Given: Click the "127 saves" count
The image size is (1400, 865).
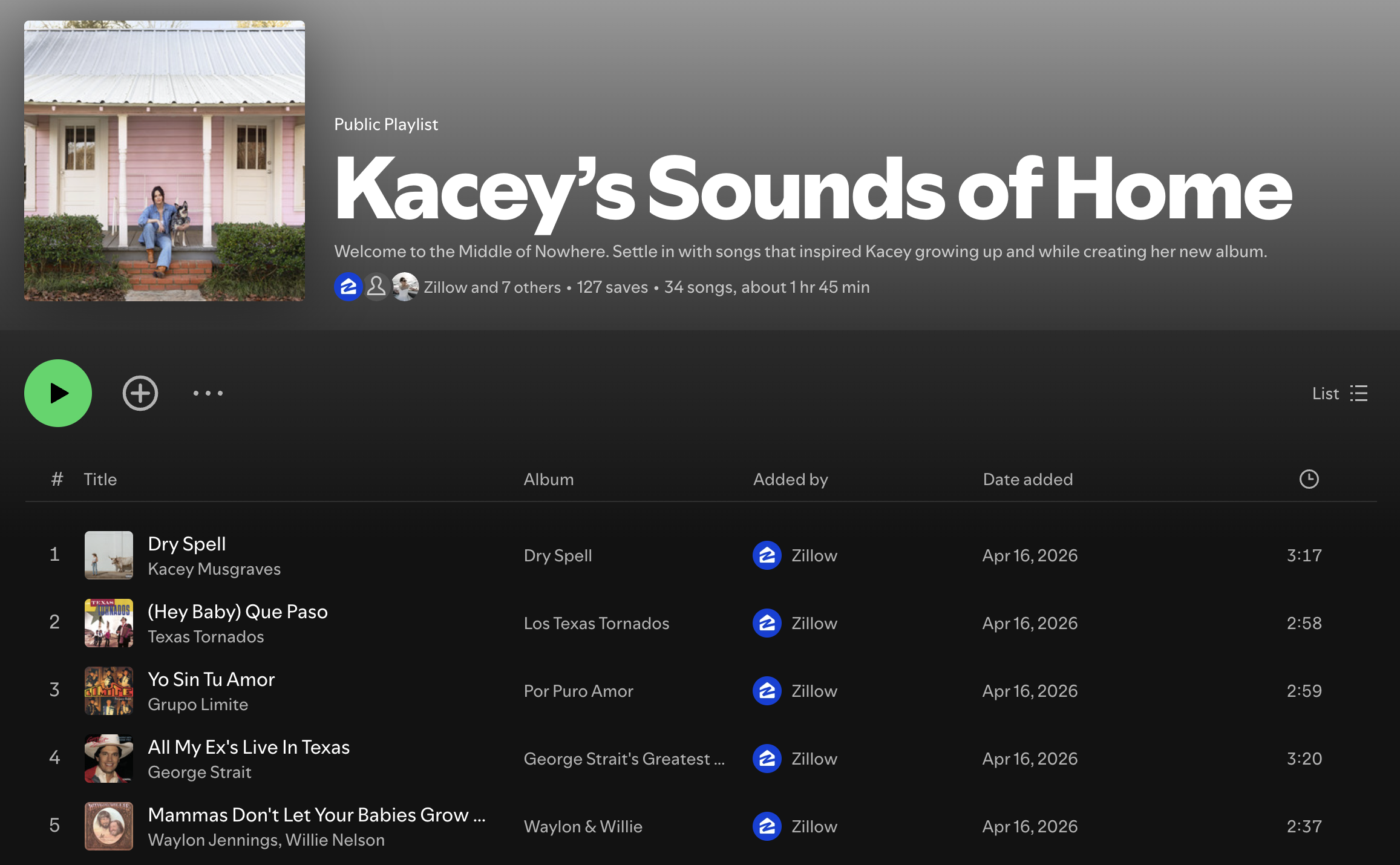Looking at the screenshot, I should (612, 287).
